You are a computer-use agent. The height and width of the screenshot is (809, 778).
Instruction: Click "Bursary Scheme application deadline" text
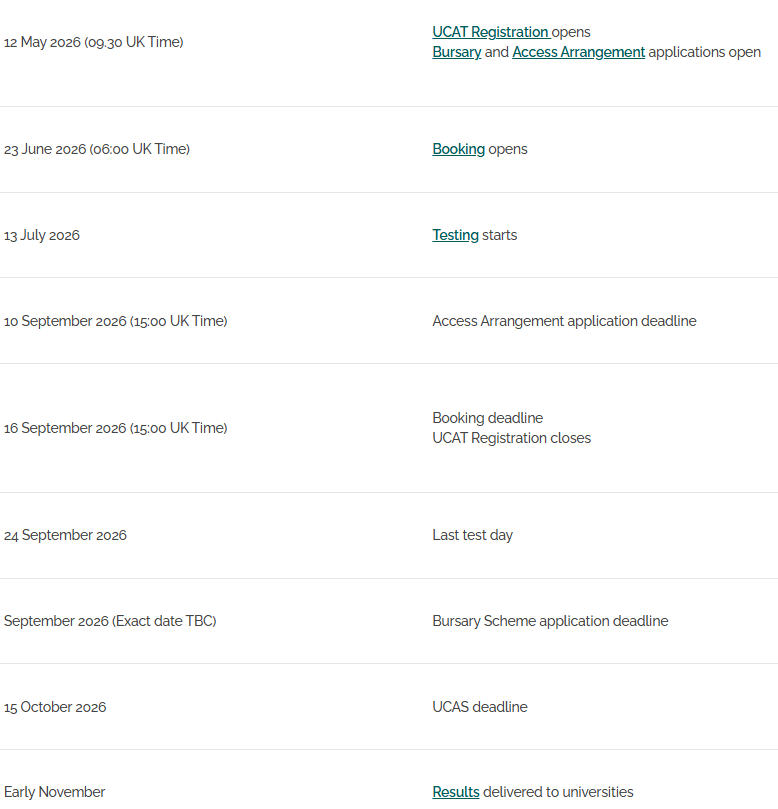(550, 621)
